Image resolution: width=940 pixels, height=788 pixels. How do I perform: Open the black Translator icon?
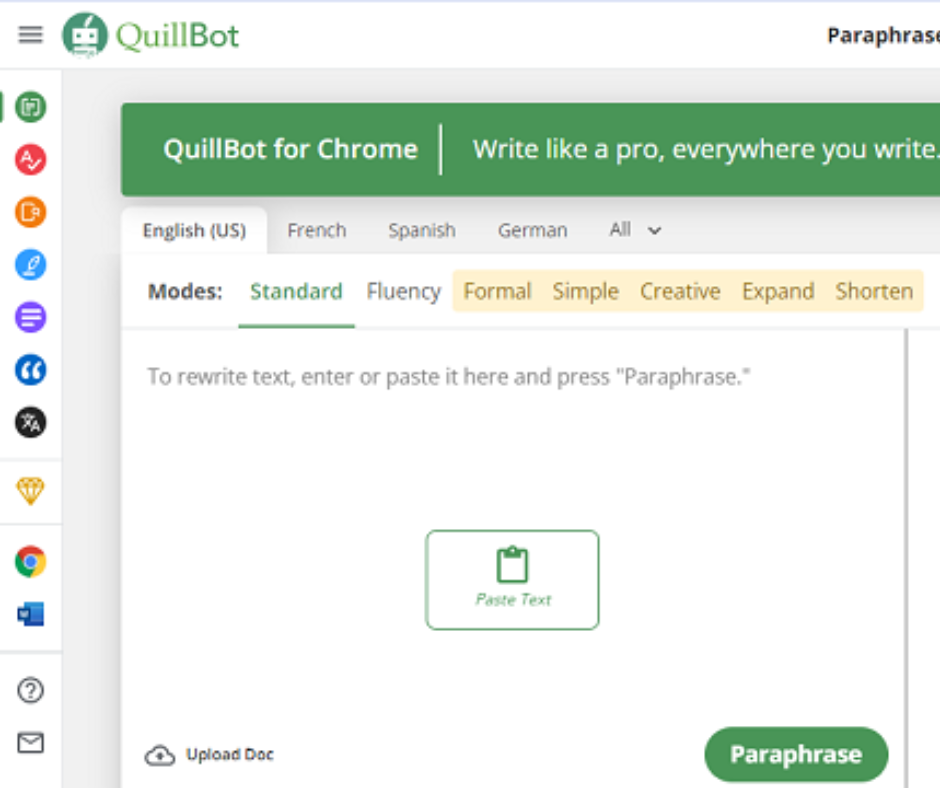[x=31, y=423]
